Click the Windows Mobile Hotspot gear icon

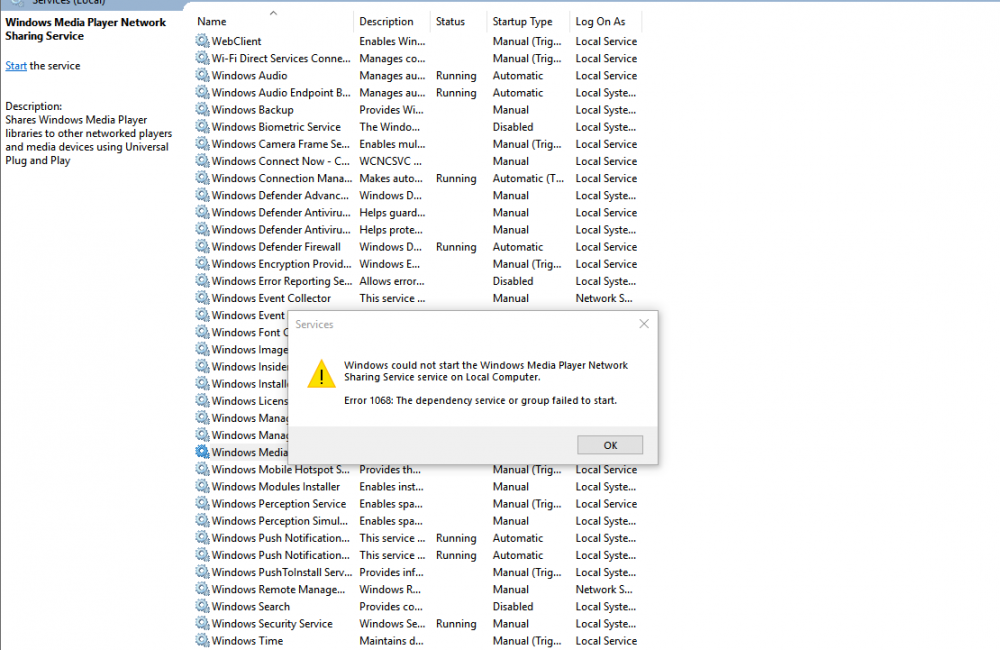(x=202, y=469)
